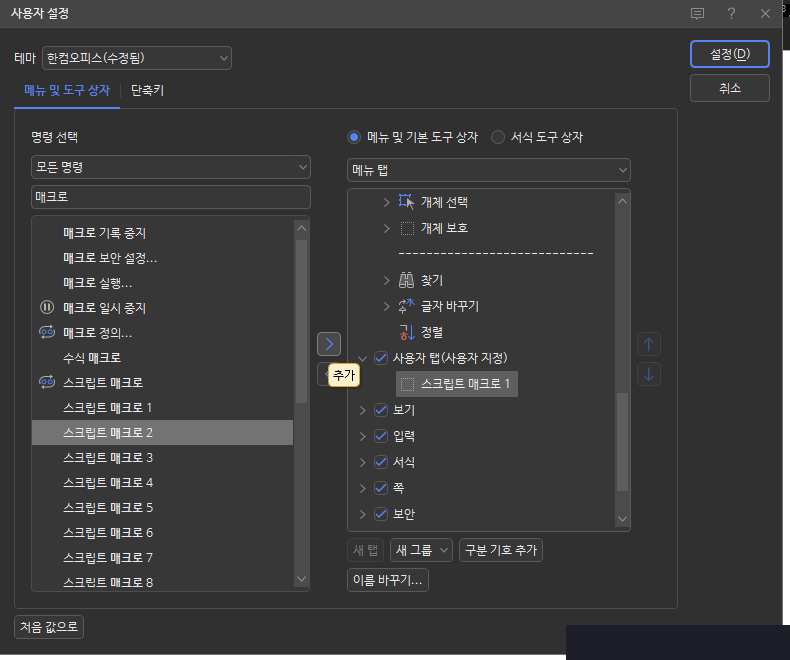Expand the 개체 선택 tree node
This screenshot has width=790, height=660.
pyautogui.click(x=386, y=202)
